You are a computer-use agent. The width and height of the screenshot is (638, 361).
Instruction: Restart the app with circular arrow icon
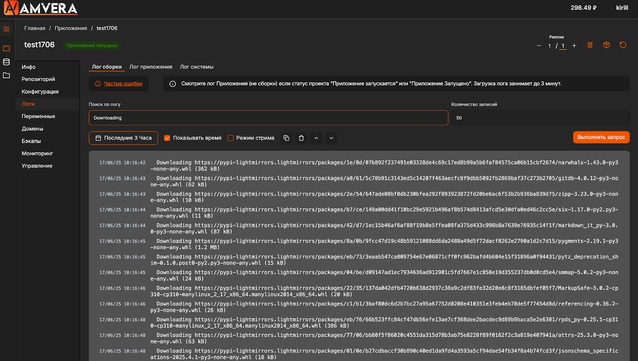click(623, 45)
